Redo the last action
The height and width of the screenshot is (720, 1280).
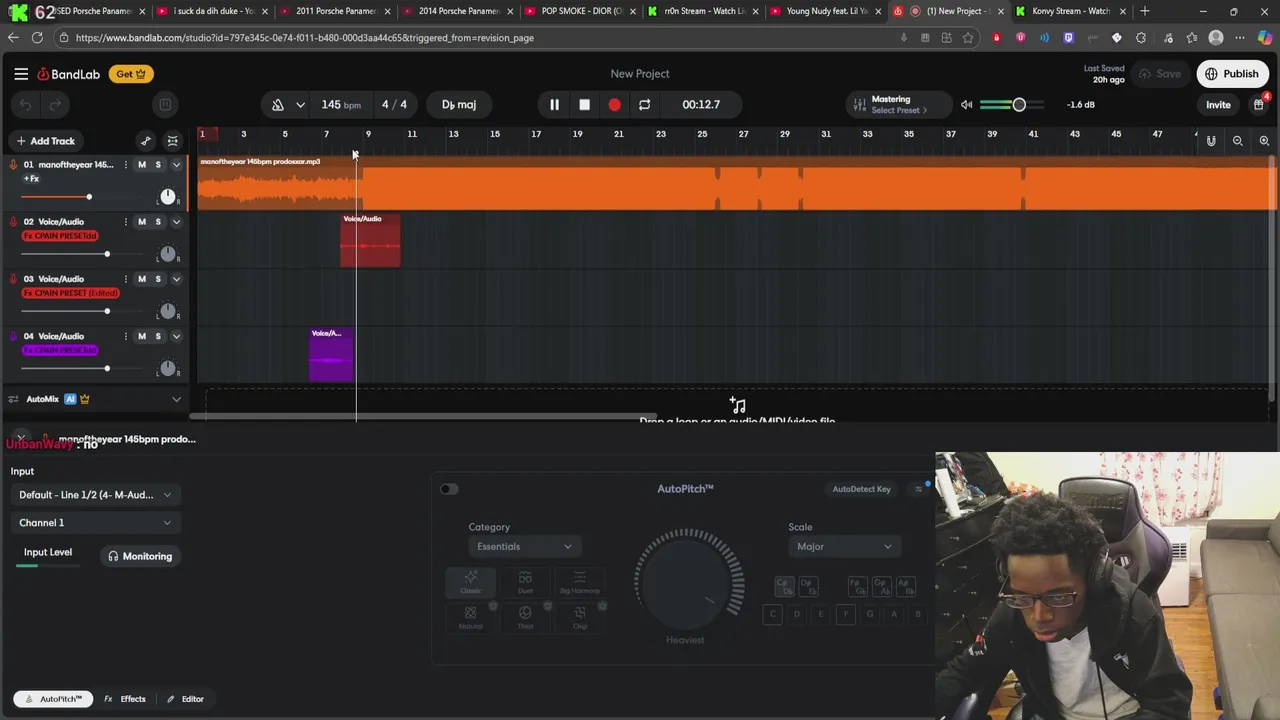tap(56, 104)
